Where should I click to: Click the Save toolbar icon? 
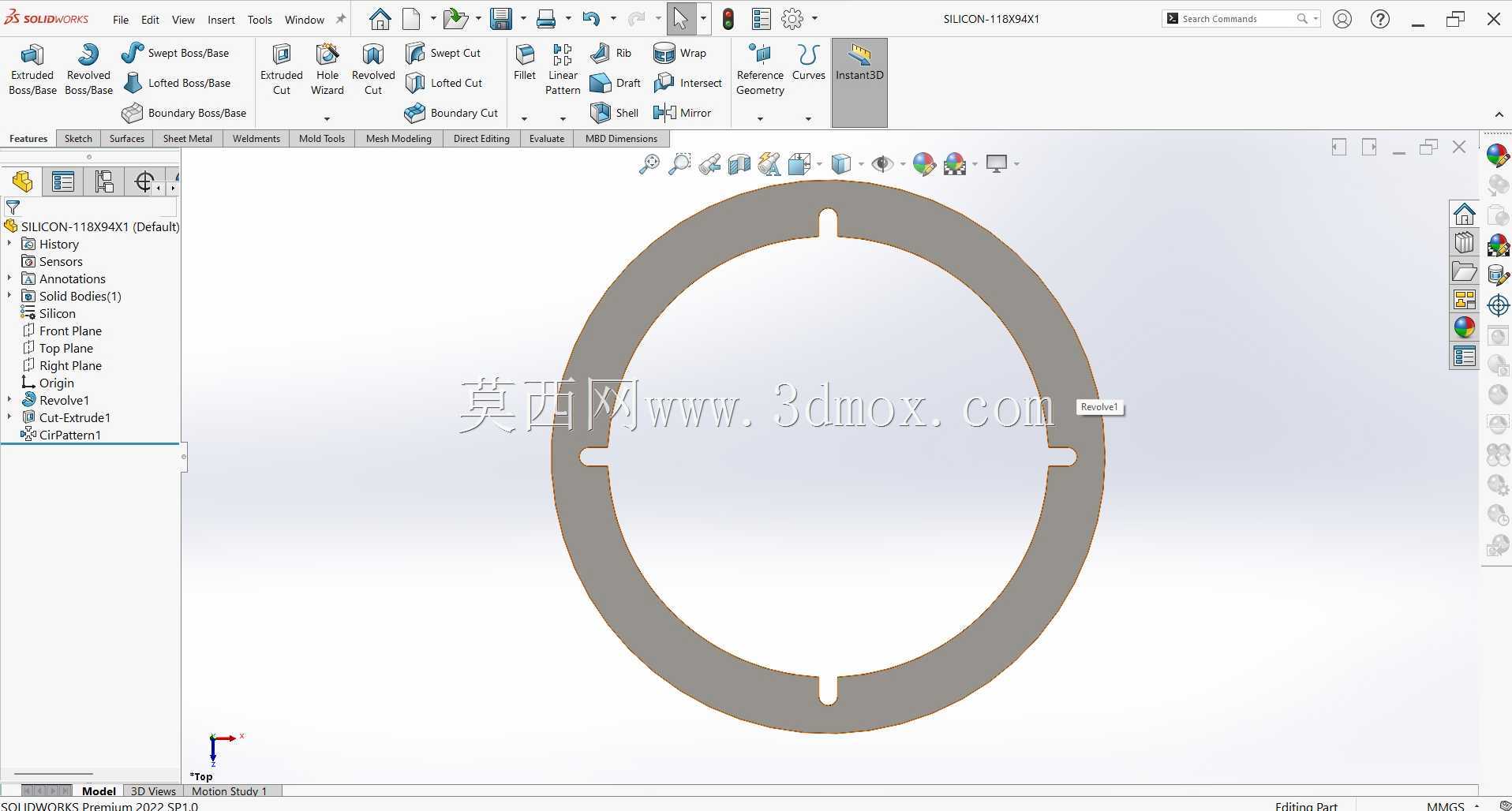501,19
